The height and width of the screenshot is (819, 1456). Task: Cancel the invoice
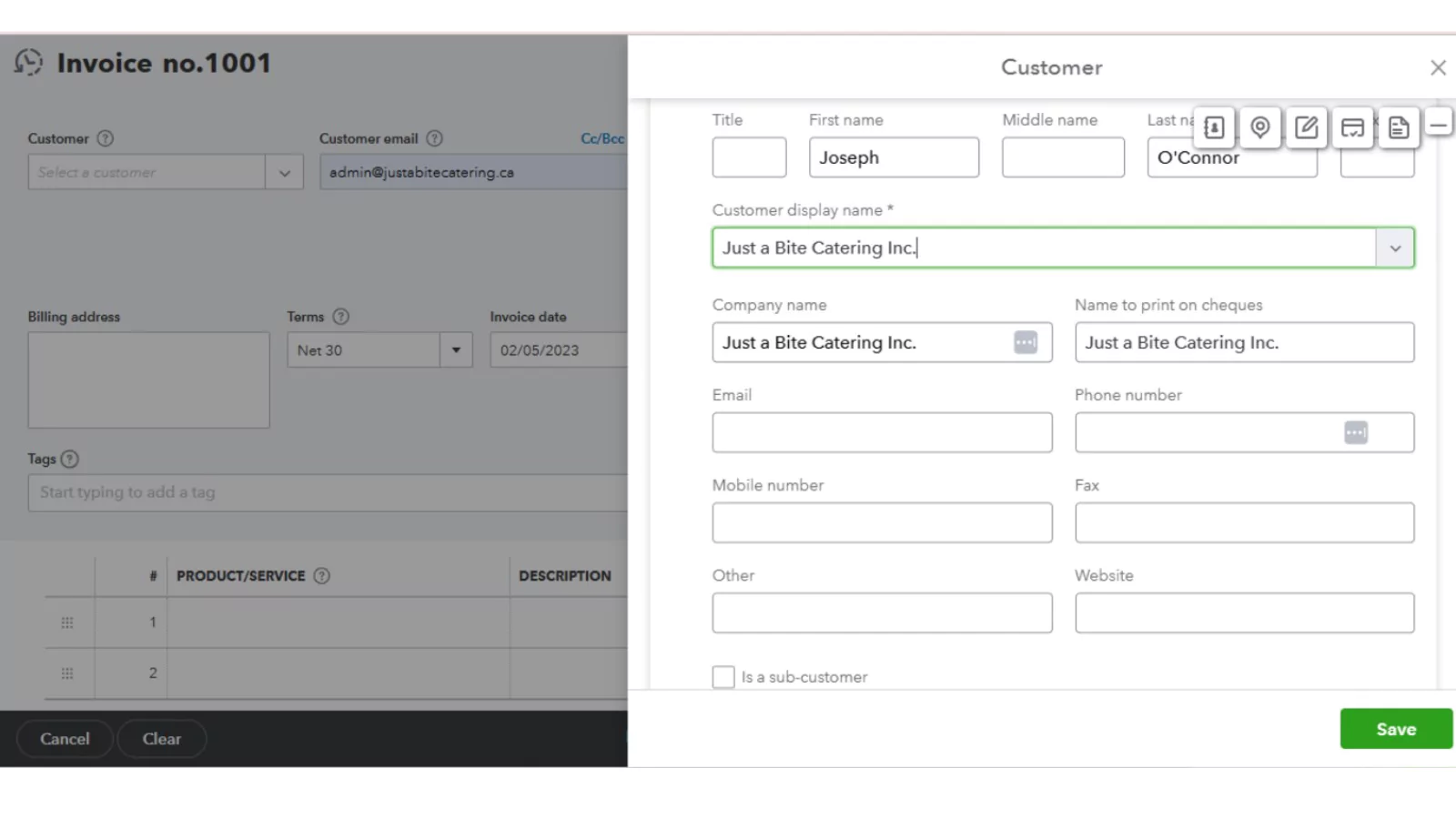click(65, 739)
